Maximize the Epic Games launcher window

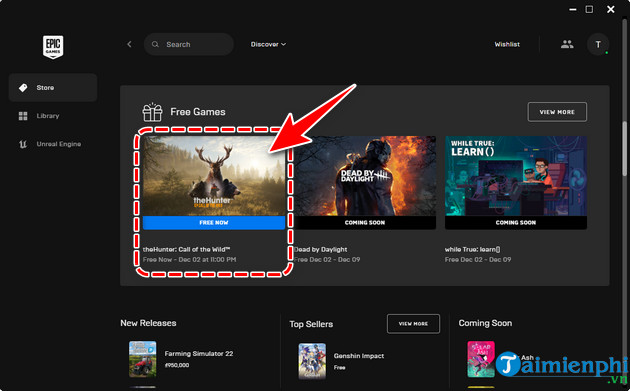pyautogui.click(x=589, y=9)
